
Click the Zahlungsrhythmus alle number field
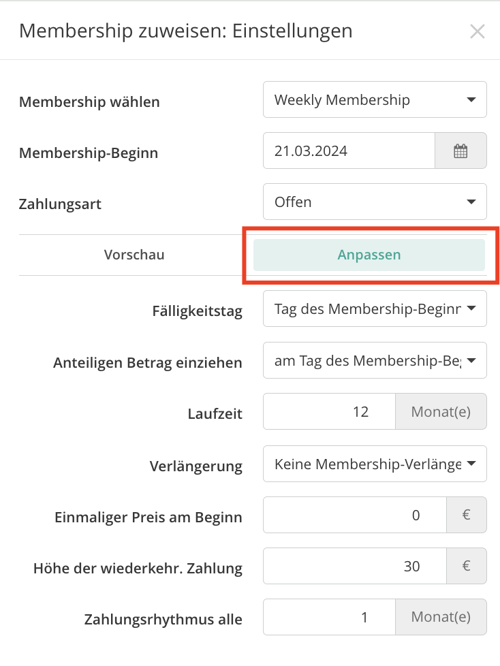pyautogui.click(x=329, y=617)
